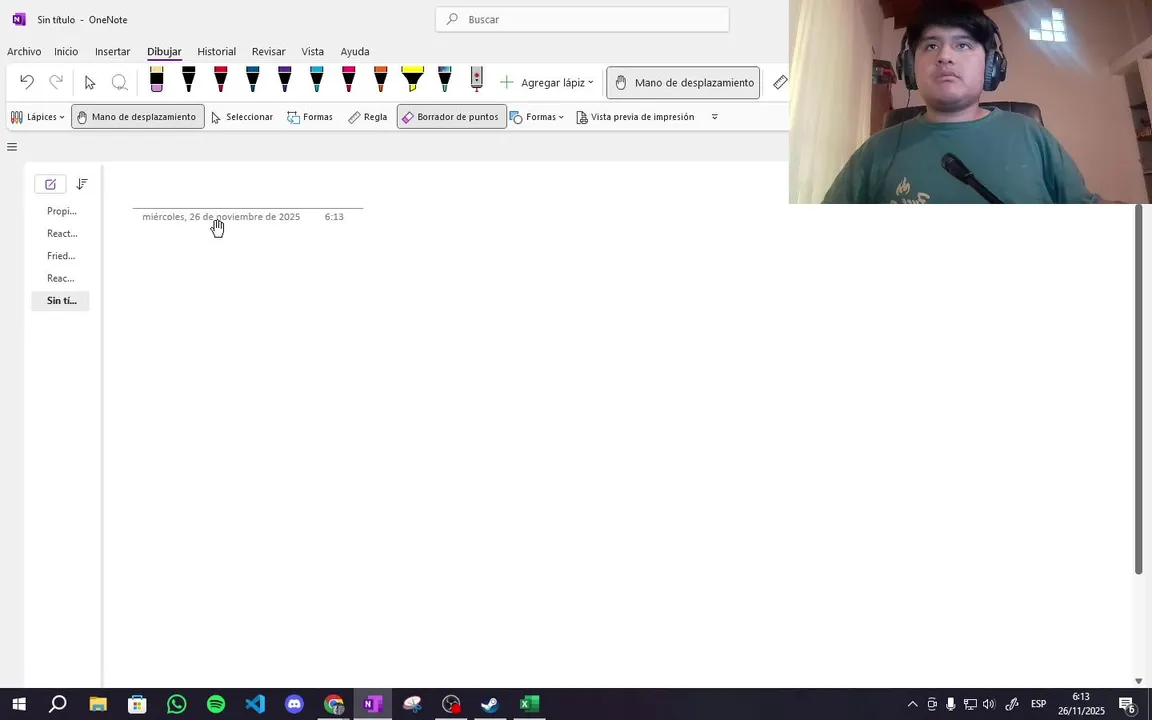1152x720 pixels.
Task: Pick the eraser tool with purple tip
Action: coord(156,79)
